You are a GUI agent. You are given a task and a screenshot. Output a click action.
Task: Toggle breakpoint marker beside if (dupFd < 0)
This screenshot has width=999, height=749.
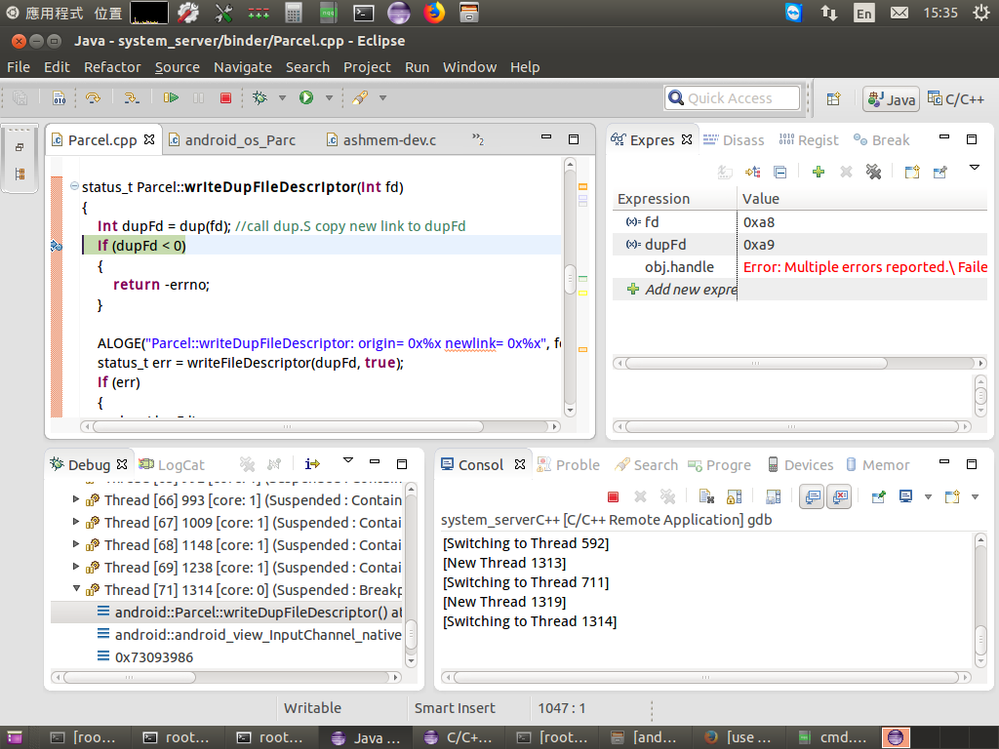point(56,246)
